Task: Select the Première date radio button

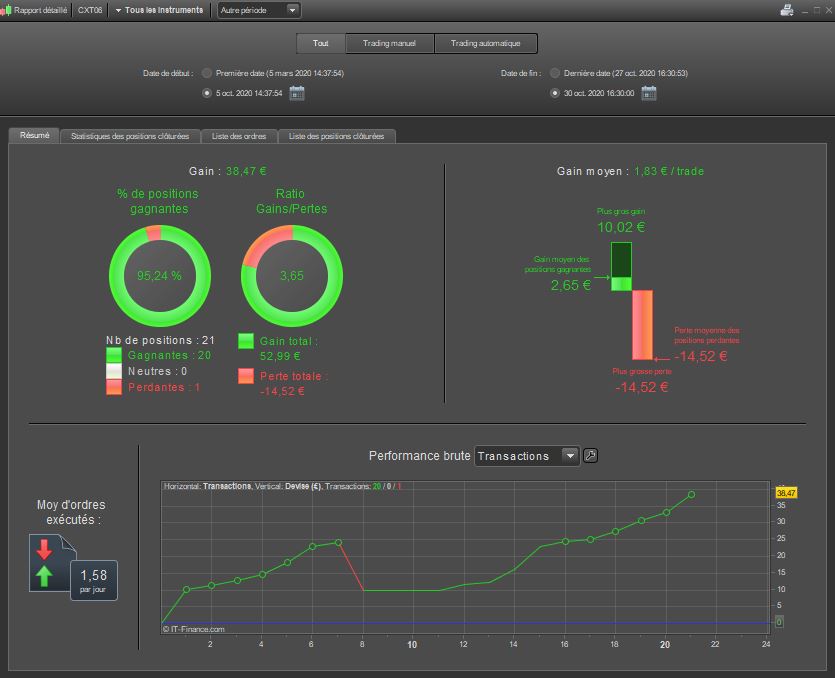Action: coord(207,73)
